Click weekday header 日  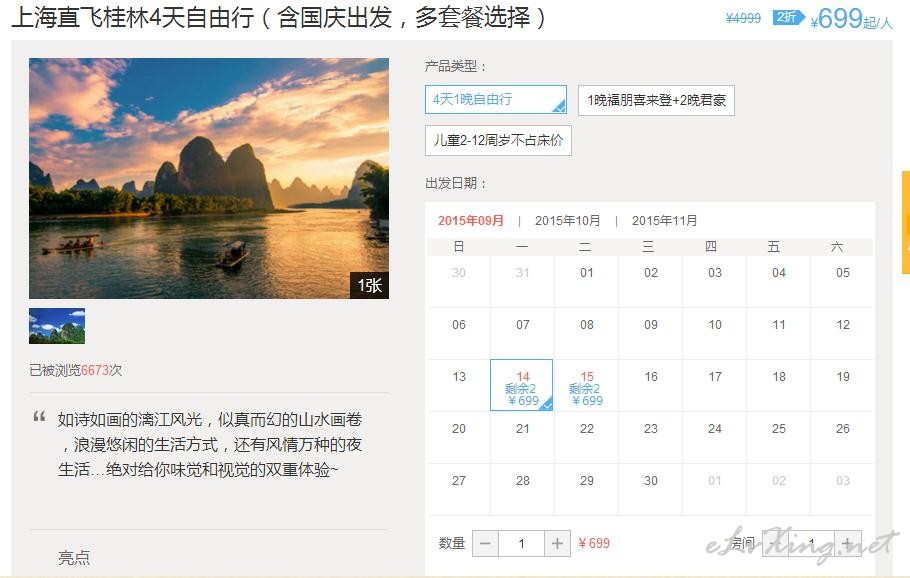458,247
